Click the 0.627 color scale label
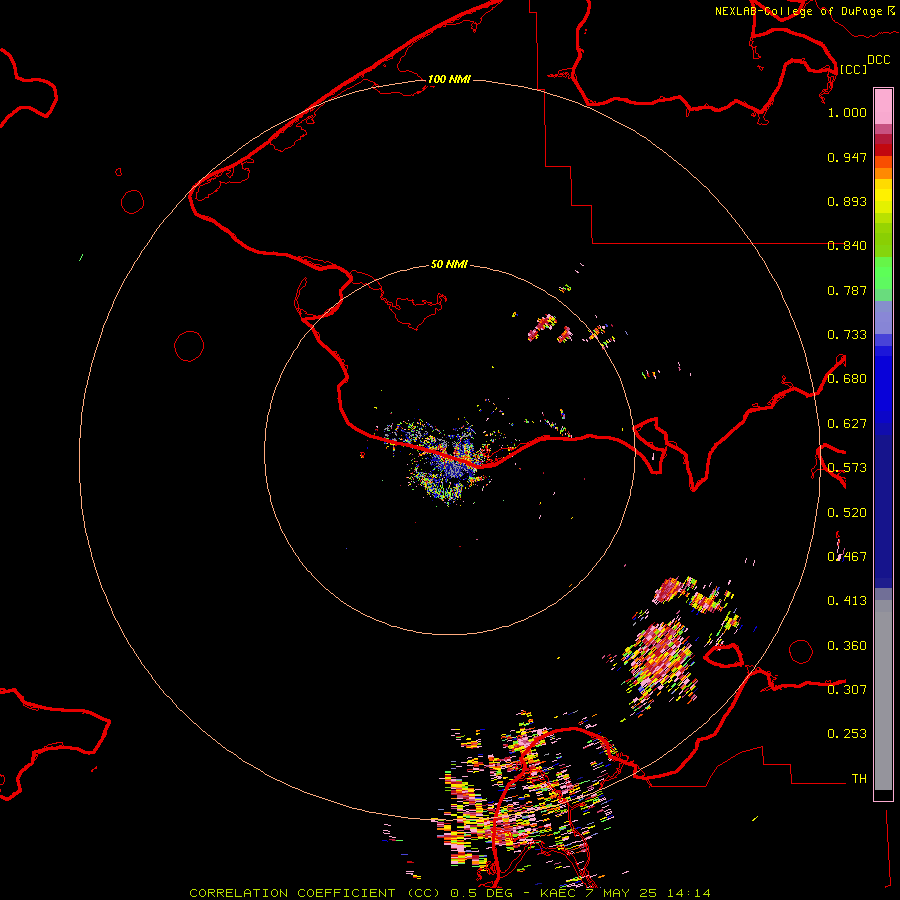The width and height of the screenshot is (900, 900). (847, 424)
